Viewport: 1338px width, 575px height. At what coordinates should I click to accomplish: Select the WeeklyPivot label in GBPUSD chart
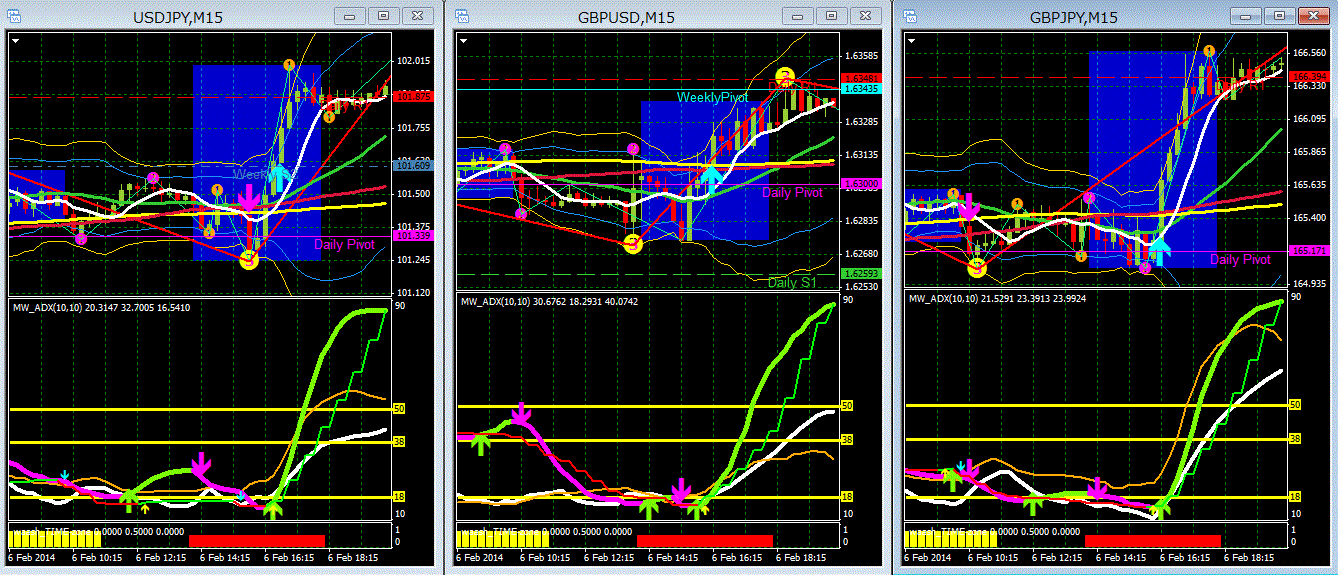click(x=712, y=97)
